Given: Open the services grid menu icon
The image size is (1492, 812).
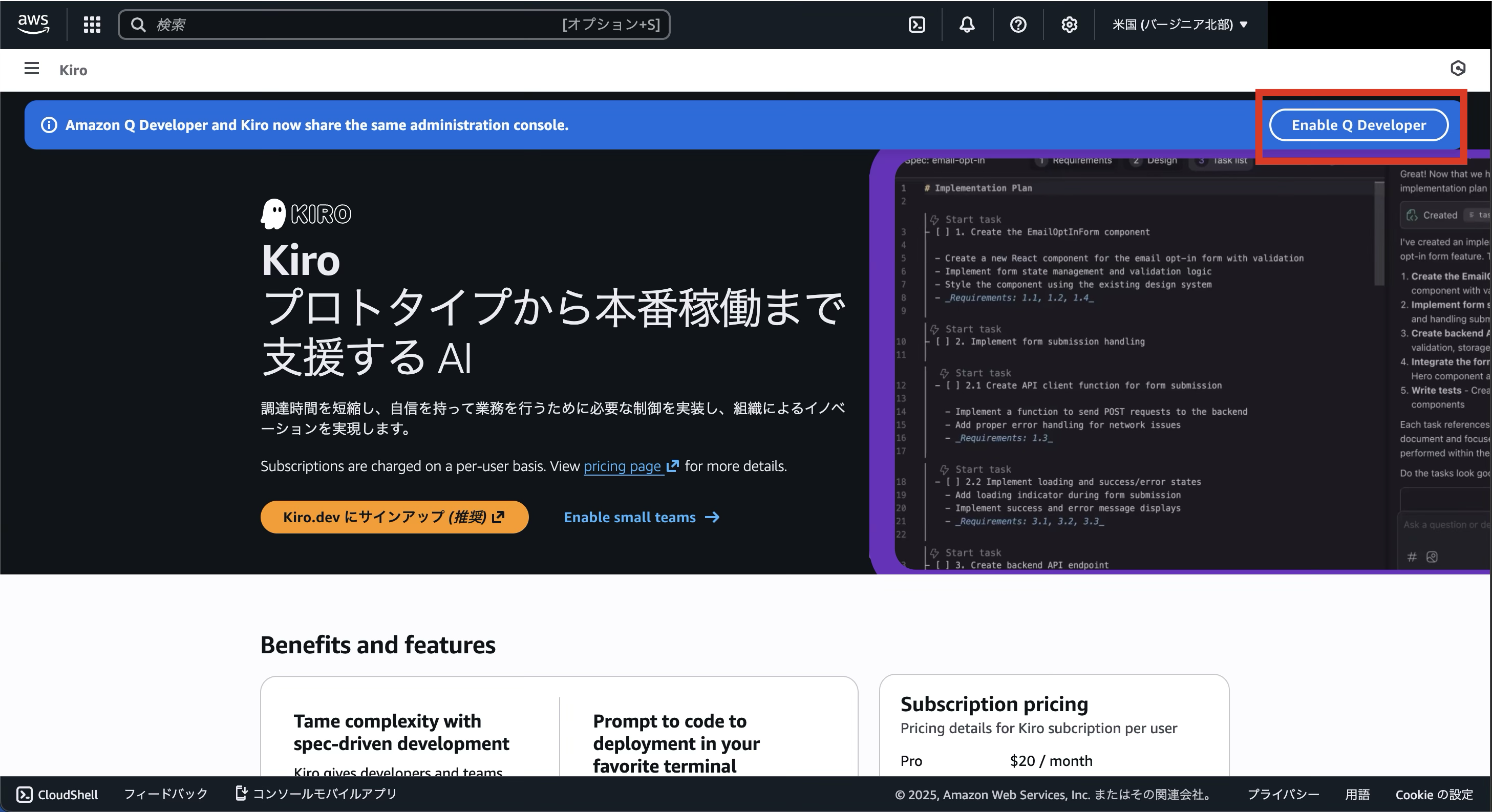Looking at the screenshot, I should coord(92,25).
